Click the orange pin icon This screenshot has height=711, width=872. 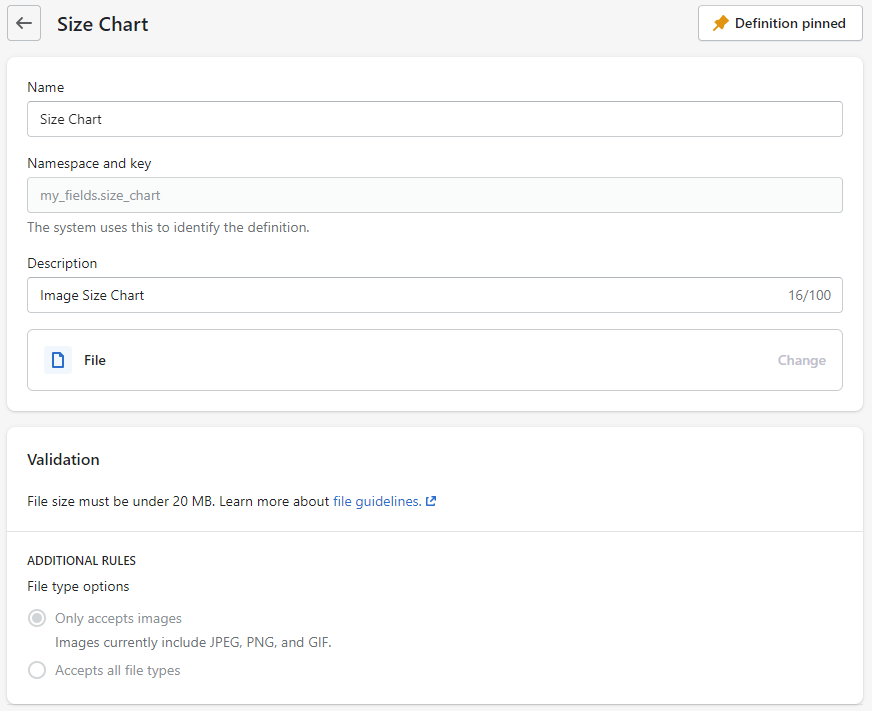click(x=721, y=23)
